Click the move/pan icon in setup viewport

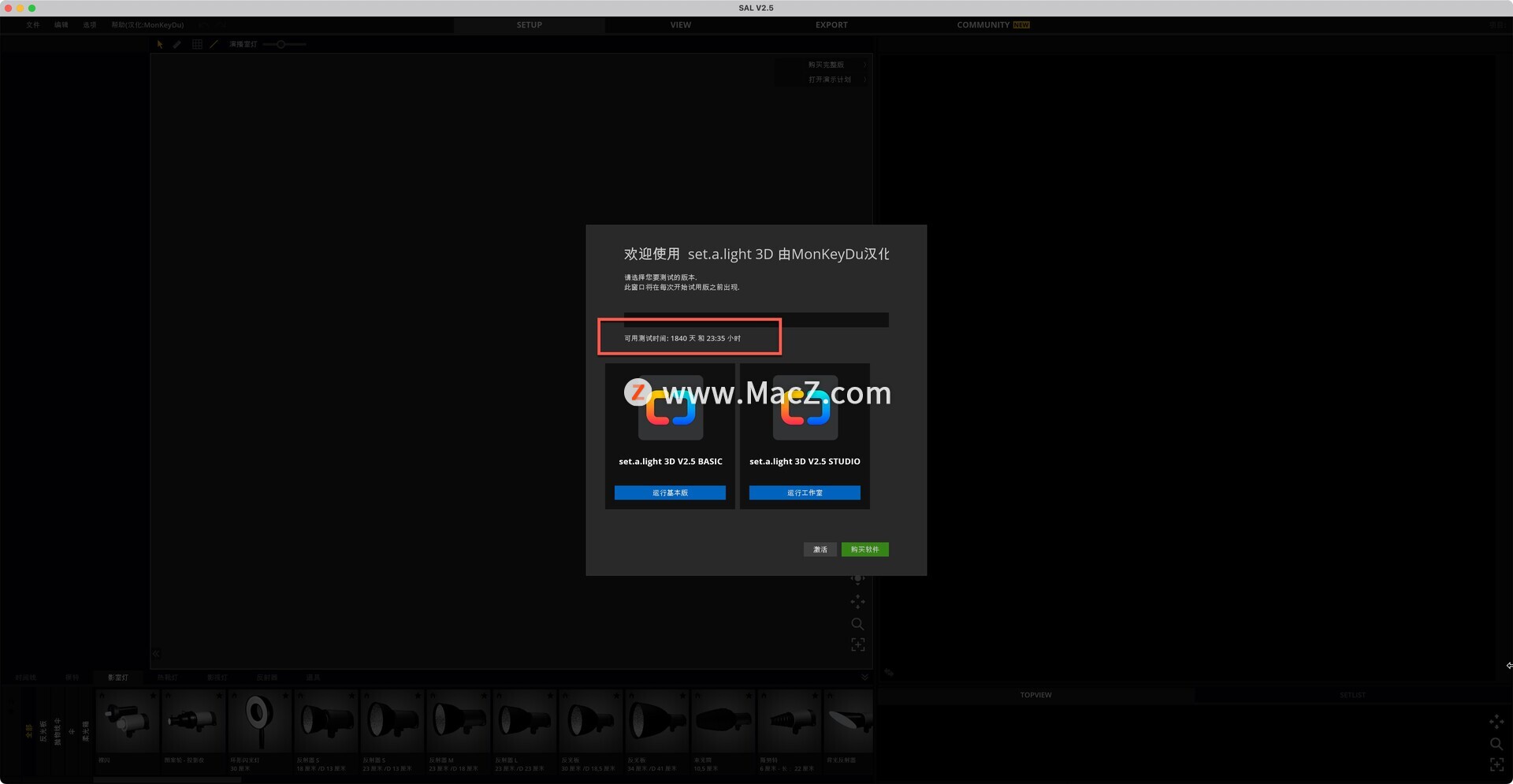click(857, 602)
